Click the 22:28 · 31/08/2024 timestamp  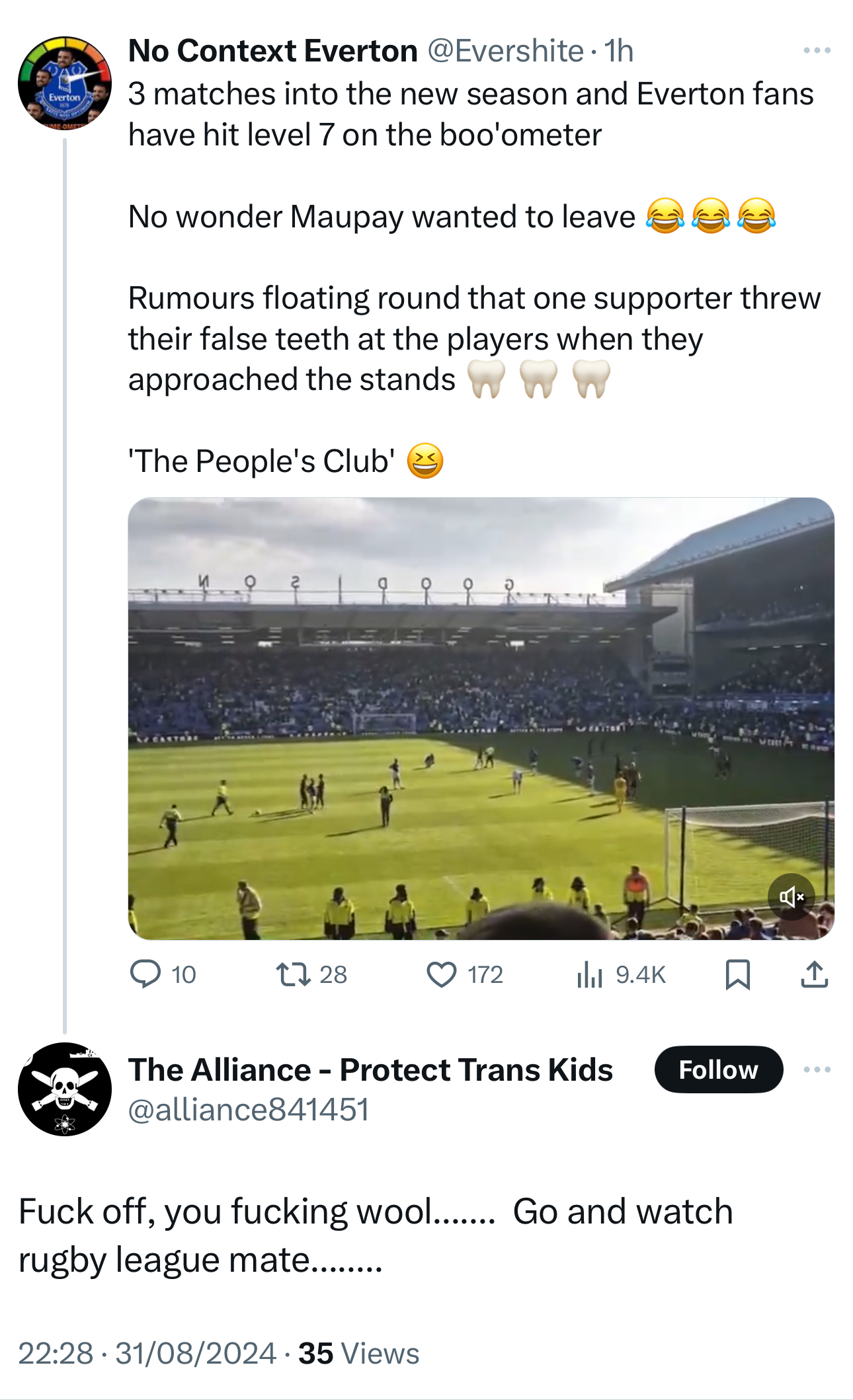click(x=147, y=1353)
